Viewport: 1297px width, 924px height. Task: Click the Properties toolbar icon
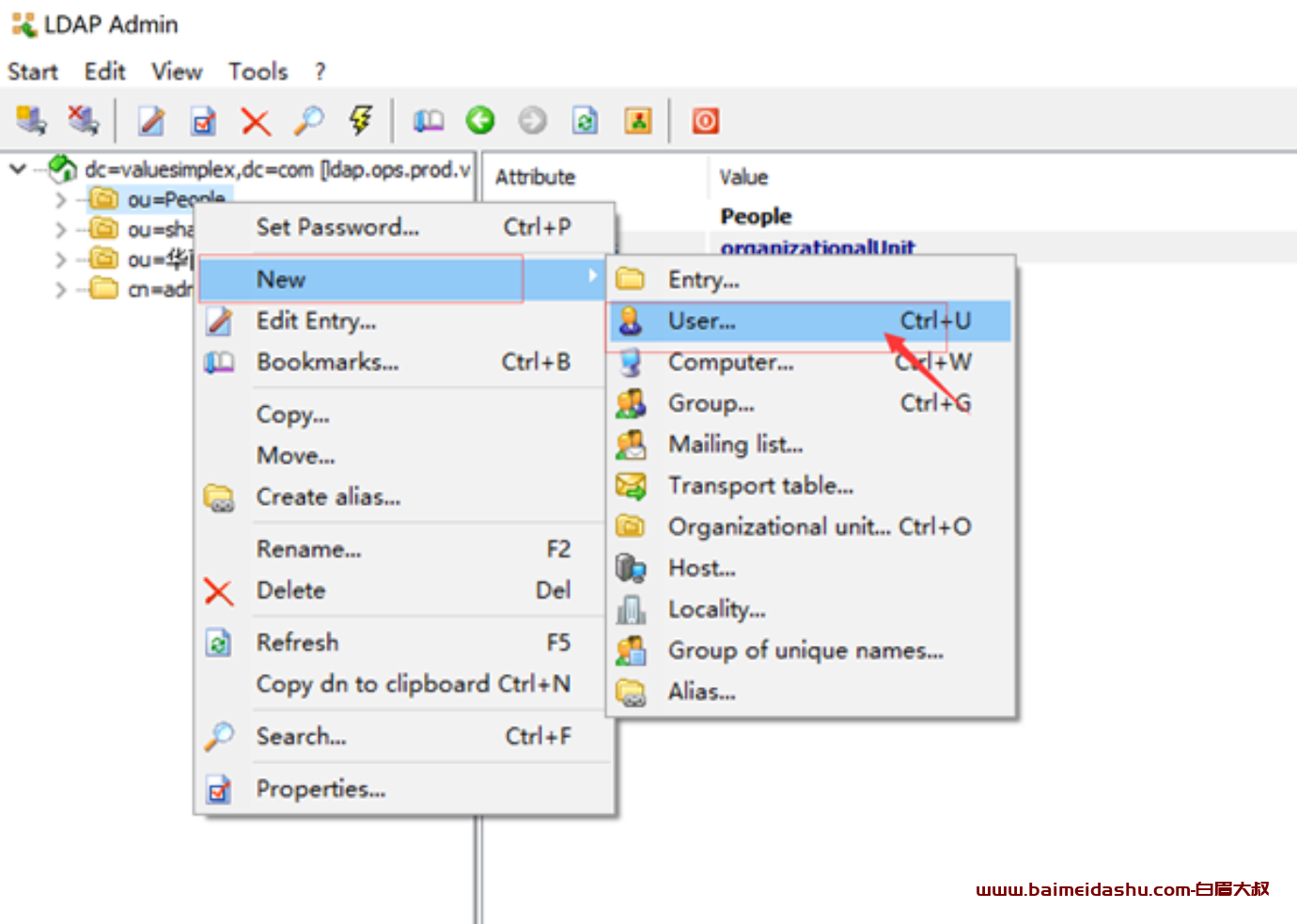[203, 120]
